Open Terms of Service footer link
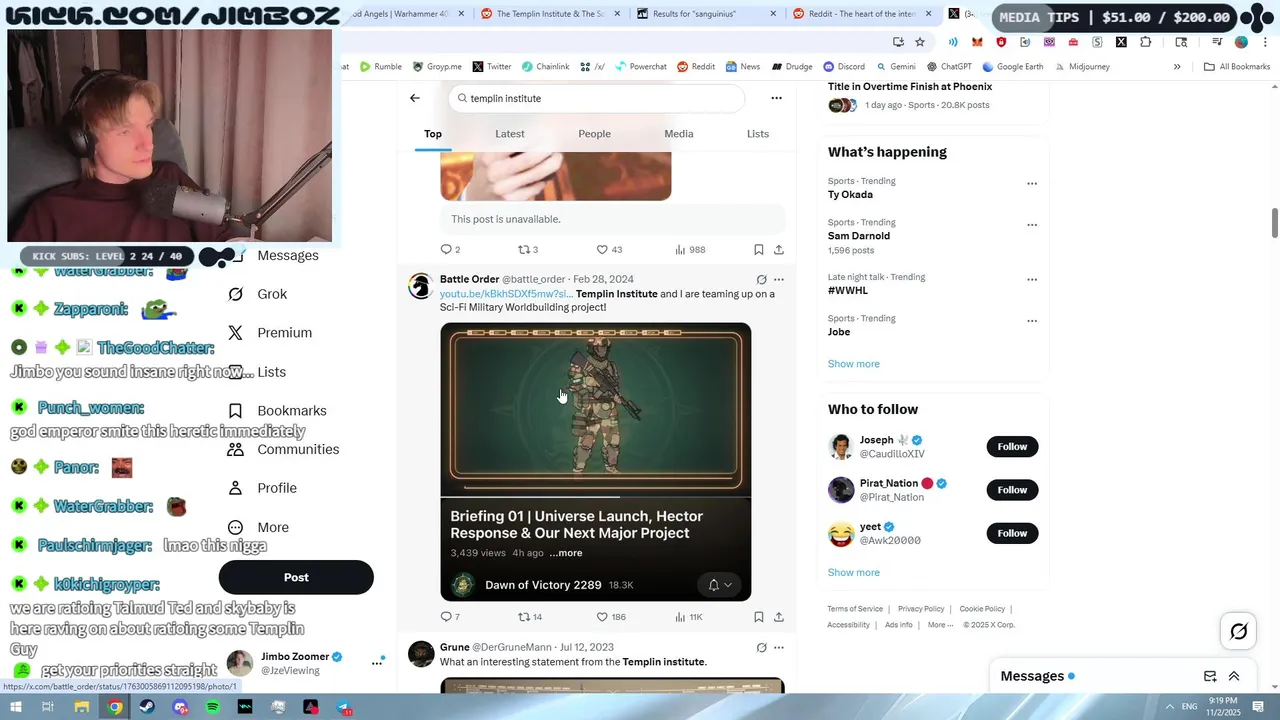Image resolution: width=1280 pixels, height=720 pixels. pyautogui.click(x=855, y=609)
